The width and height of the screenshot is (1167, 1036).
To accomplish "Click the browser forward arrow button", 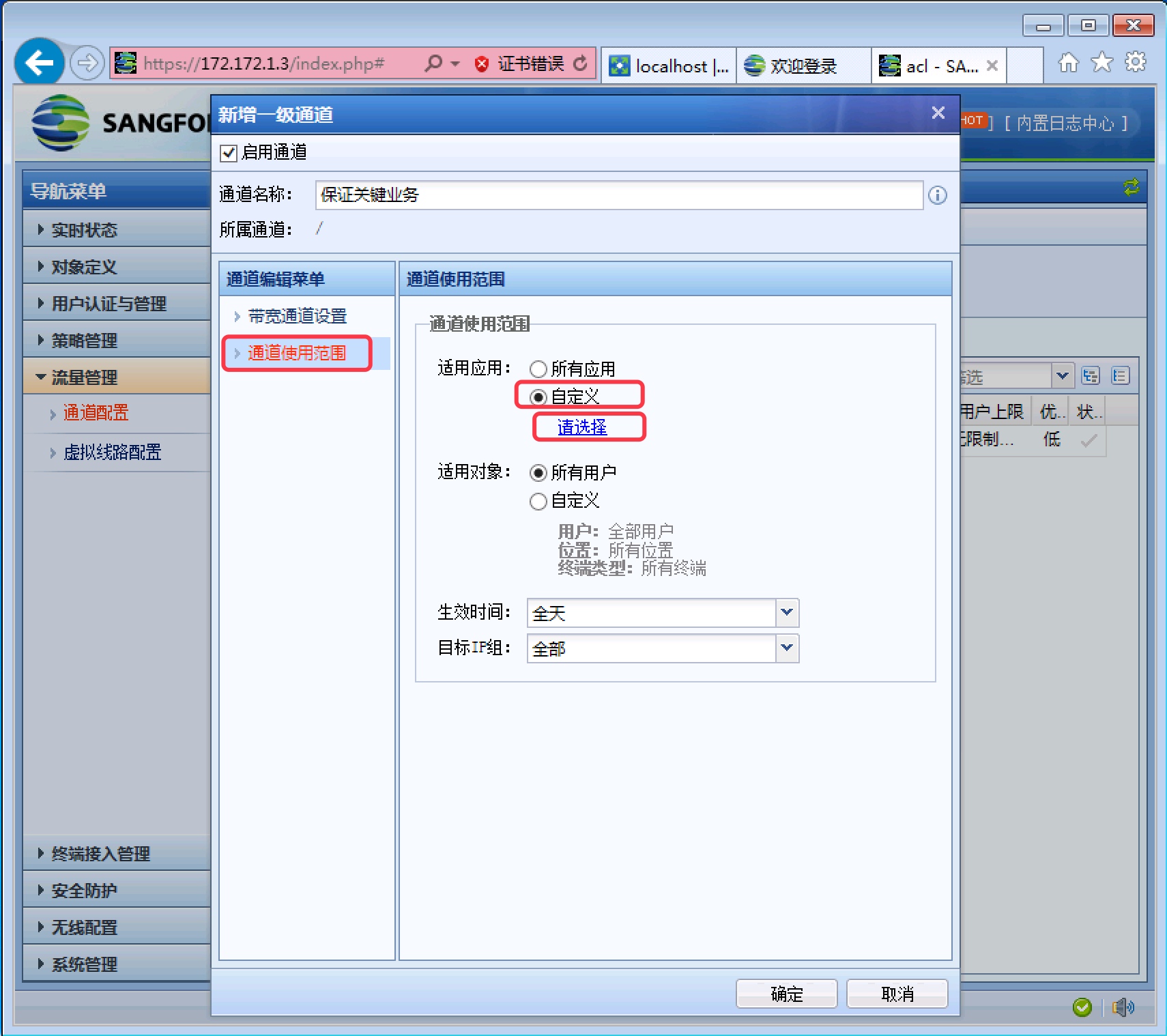I will pos(87,63).
